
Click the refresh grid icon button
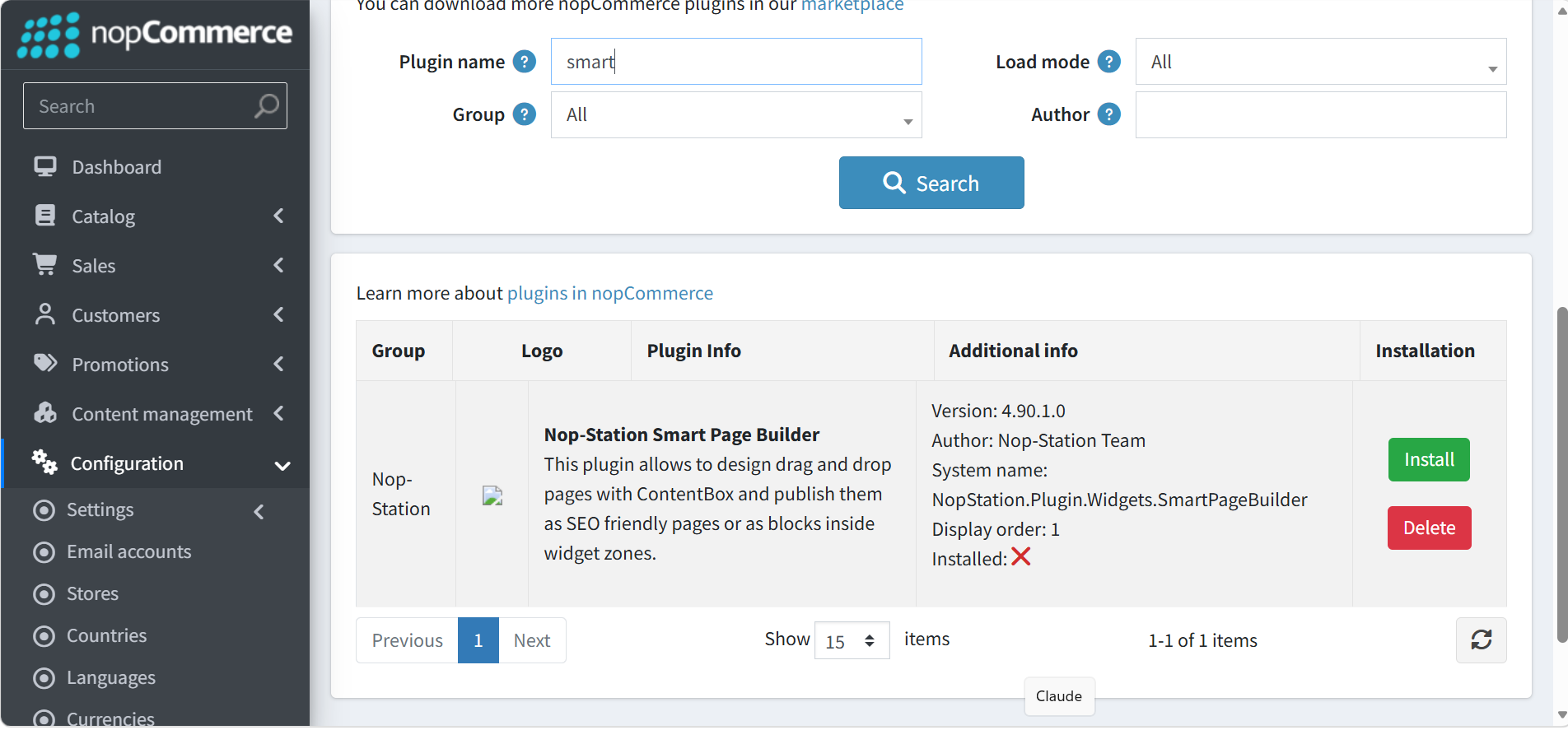(1482, 640)
